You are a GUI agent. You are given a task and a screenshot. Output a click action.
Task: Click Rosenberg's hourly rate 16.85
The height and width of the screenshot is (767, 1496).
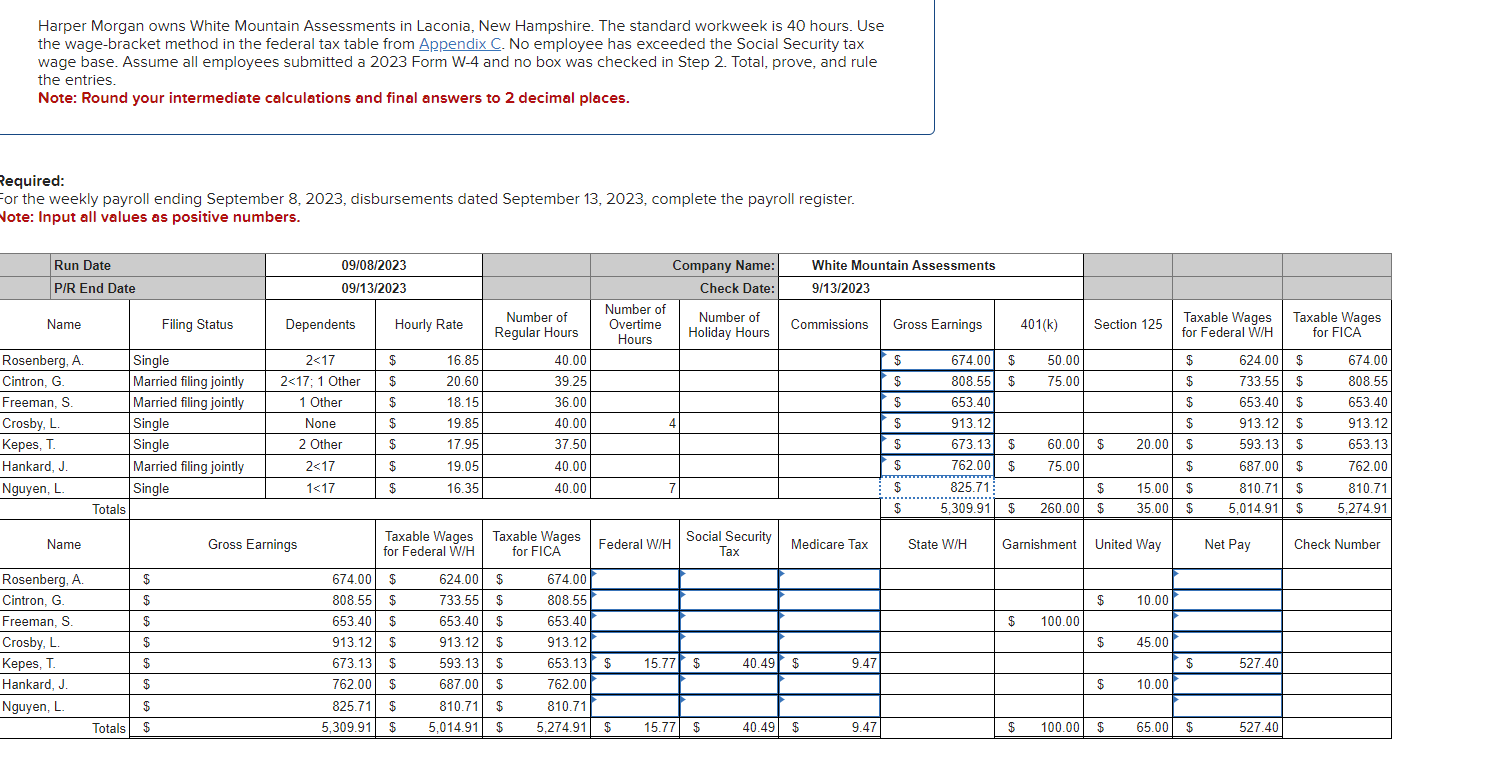[428, 360]
